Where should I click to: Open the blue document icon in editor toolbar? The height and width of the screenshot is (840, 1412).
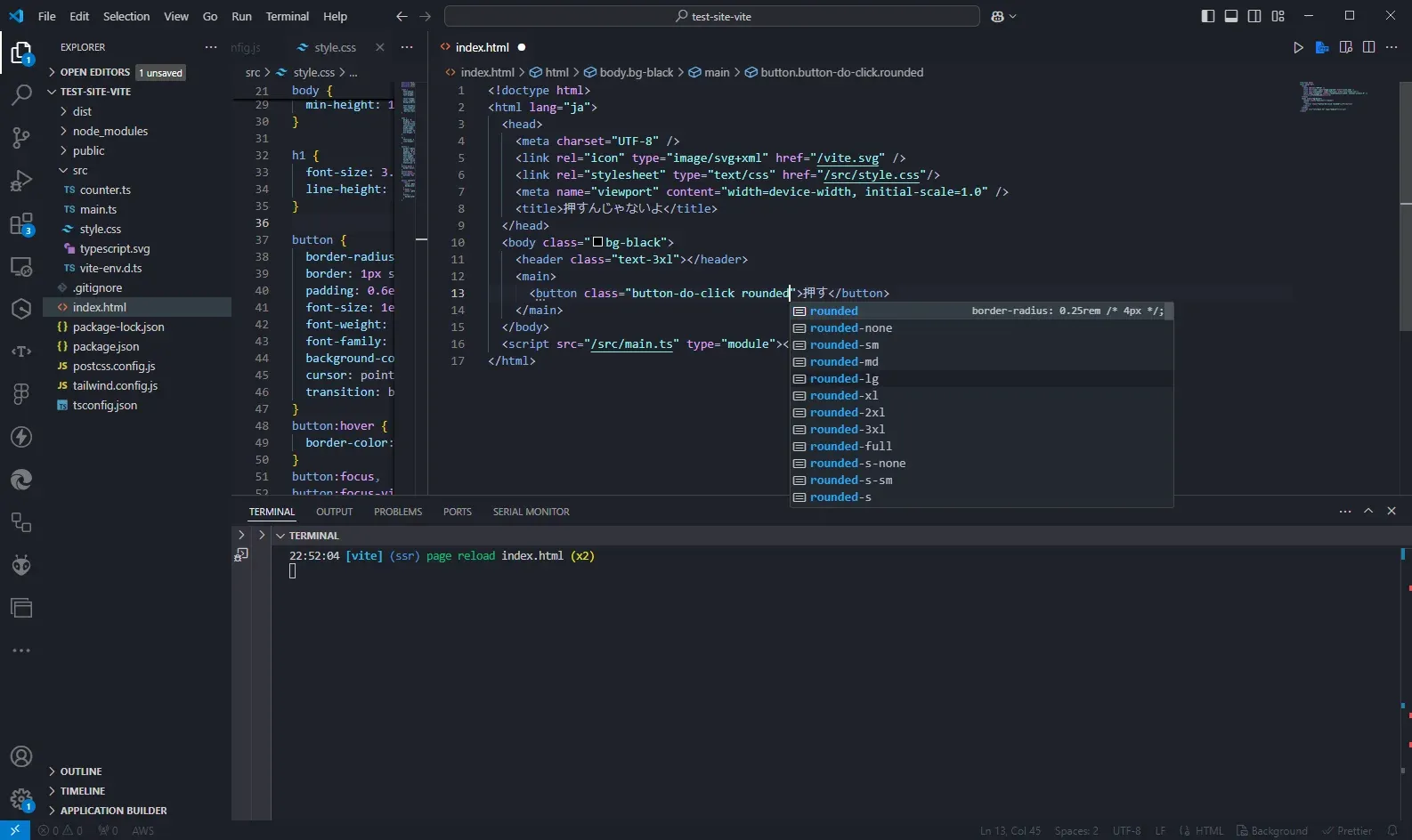[x=1322, y=47]
